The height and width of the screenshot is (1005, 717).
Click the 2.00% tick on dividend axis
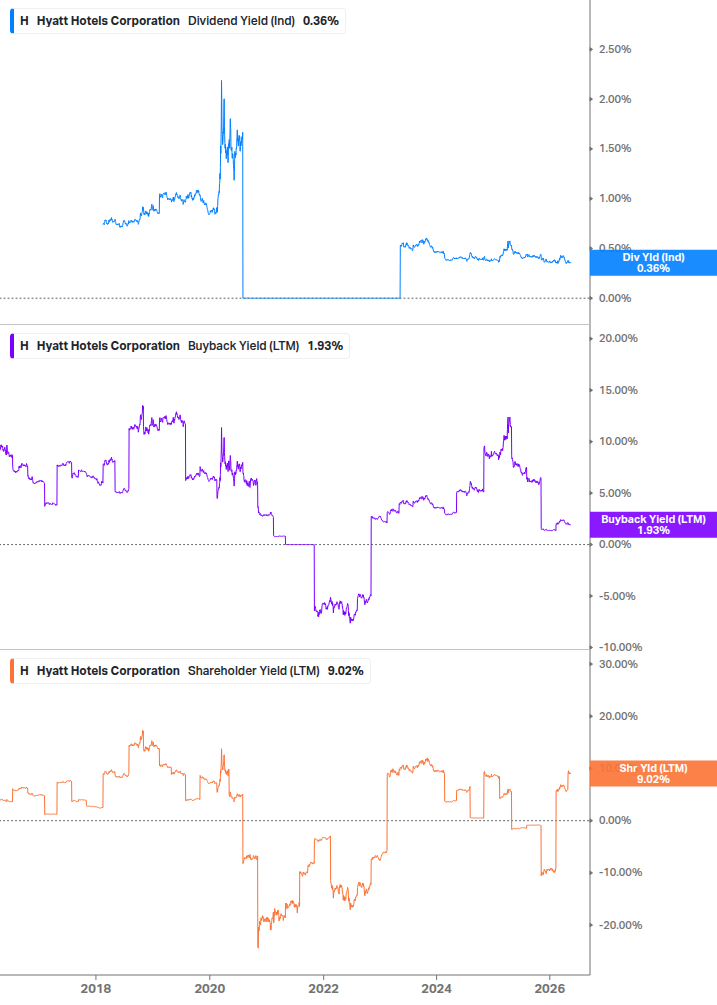pos(614,99)
